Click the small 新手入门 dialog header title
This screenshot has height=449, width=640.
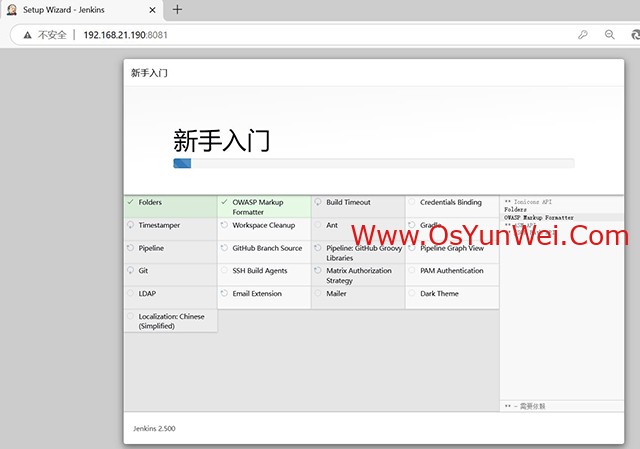click(149, 73)
